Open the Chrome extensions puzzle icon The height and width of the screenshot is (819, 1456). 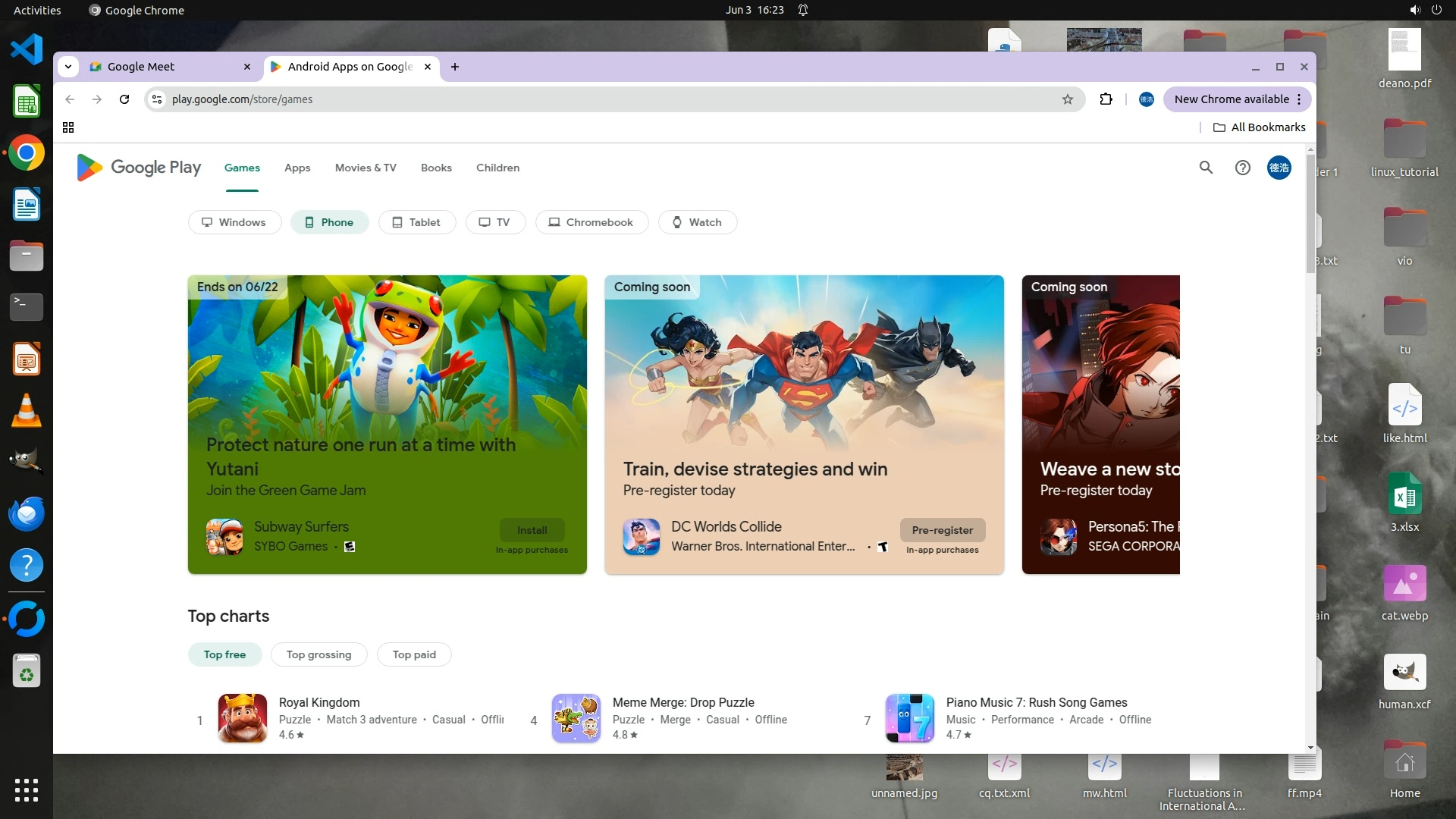coord(1106,99)
